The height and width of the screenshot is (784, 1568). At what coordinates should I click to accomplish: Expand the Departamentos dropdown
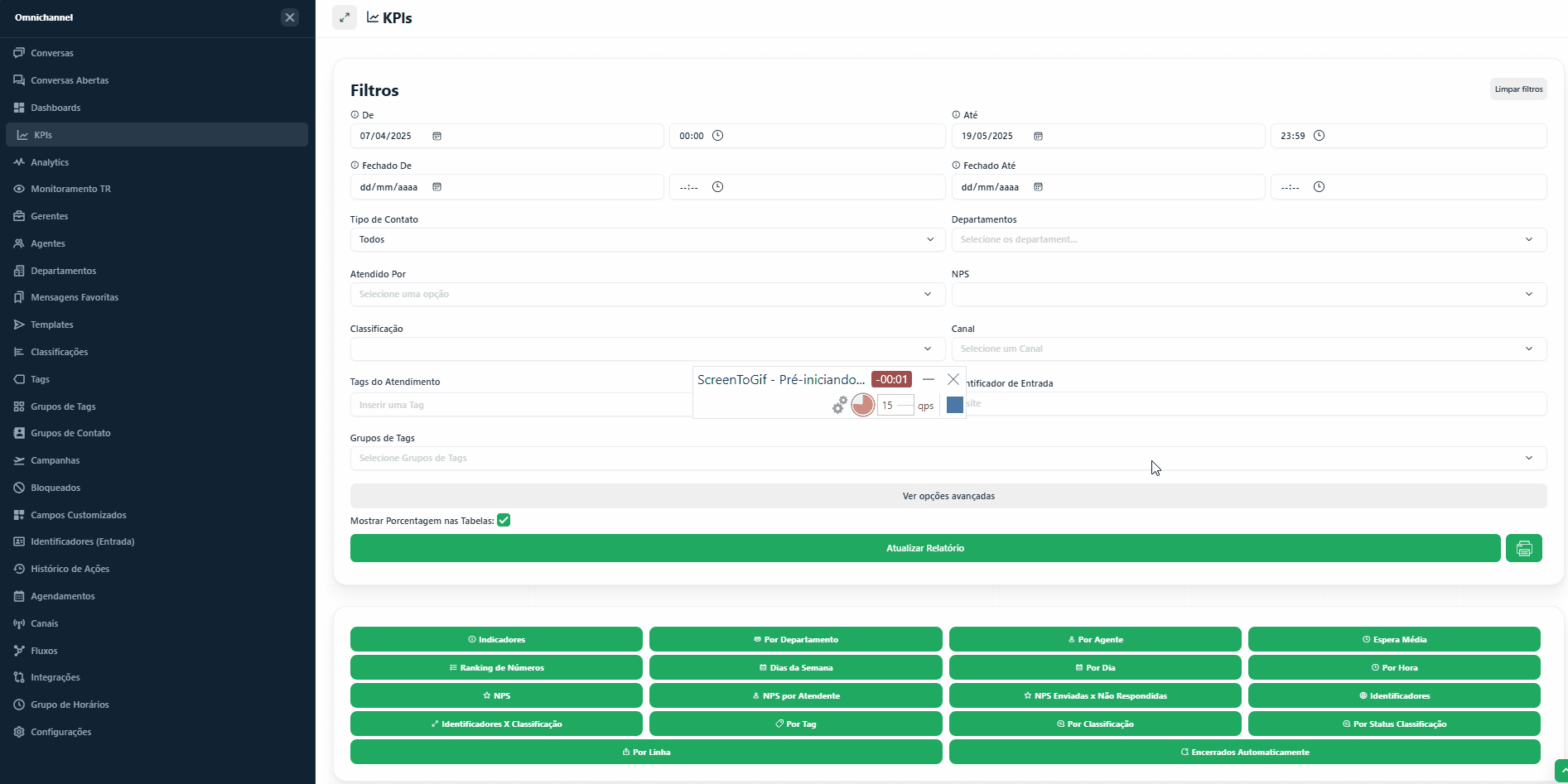[x=1249, y=239]
